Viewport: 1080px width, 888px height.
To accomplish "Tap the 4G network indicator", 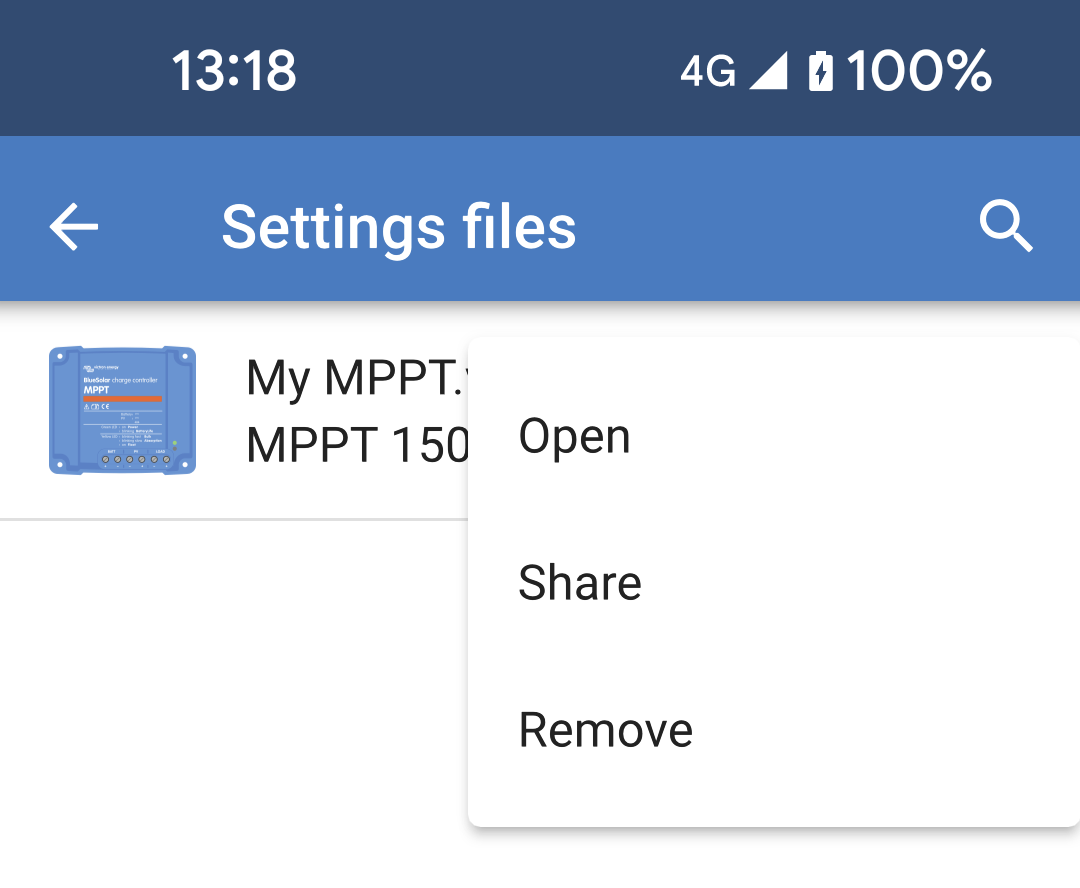I will pos(708,70).
